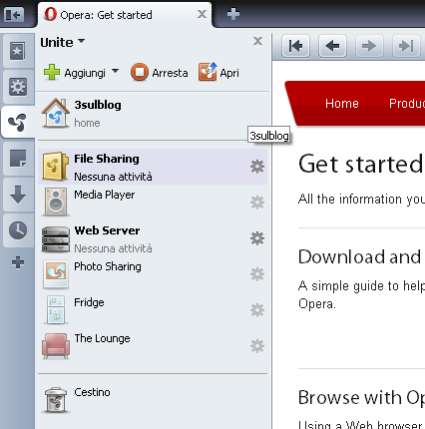This screenshot has width=425, height=429.
Task: Select the Unite panel icon in sidebar
Action: (17, 122)
